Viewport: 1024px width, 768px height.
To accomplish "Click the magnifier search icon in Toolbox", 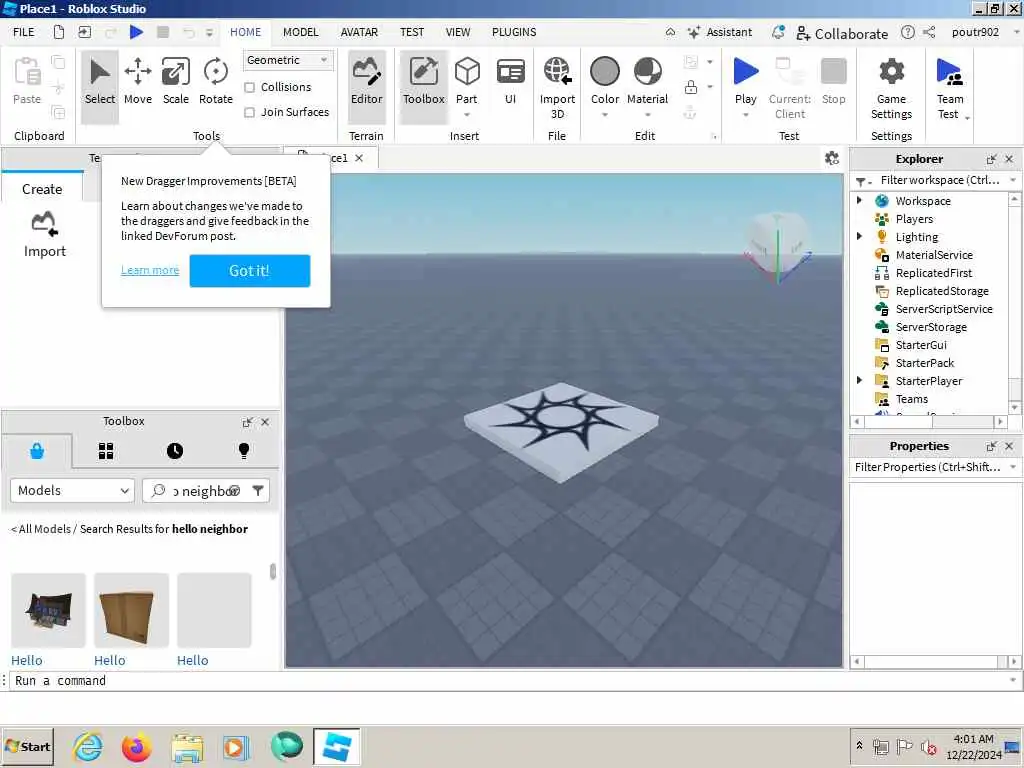I will click(x=158, y=490).
